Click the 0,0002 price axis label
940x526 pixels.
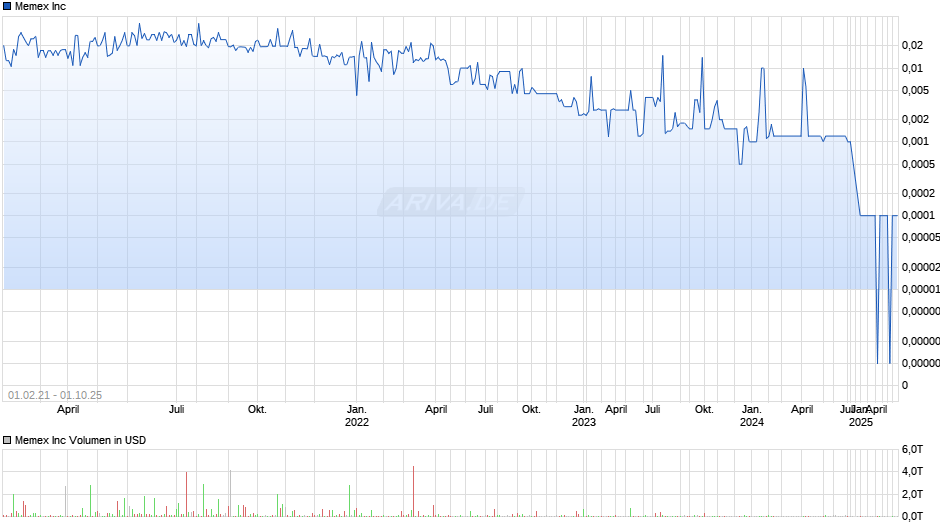coord(918,193)
